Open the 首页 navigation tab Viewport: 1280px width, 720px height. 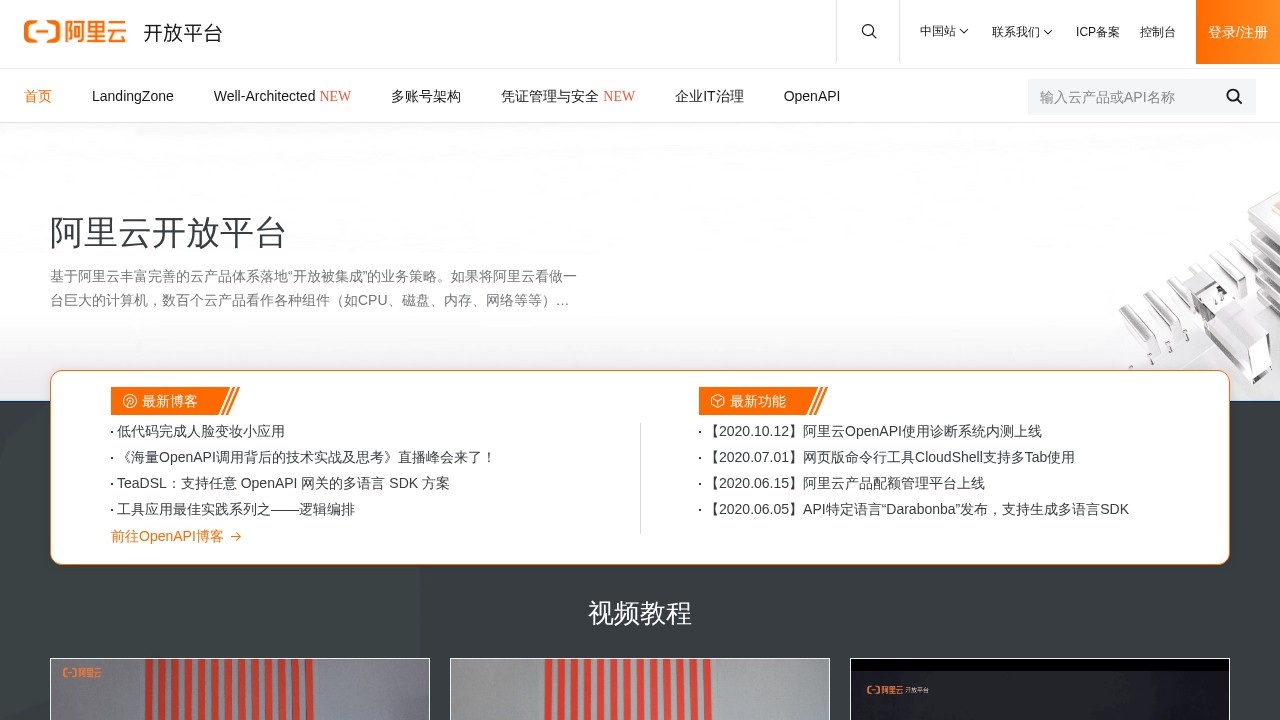click(38, 97)
